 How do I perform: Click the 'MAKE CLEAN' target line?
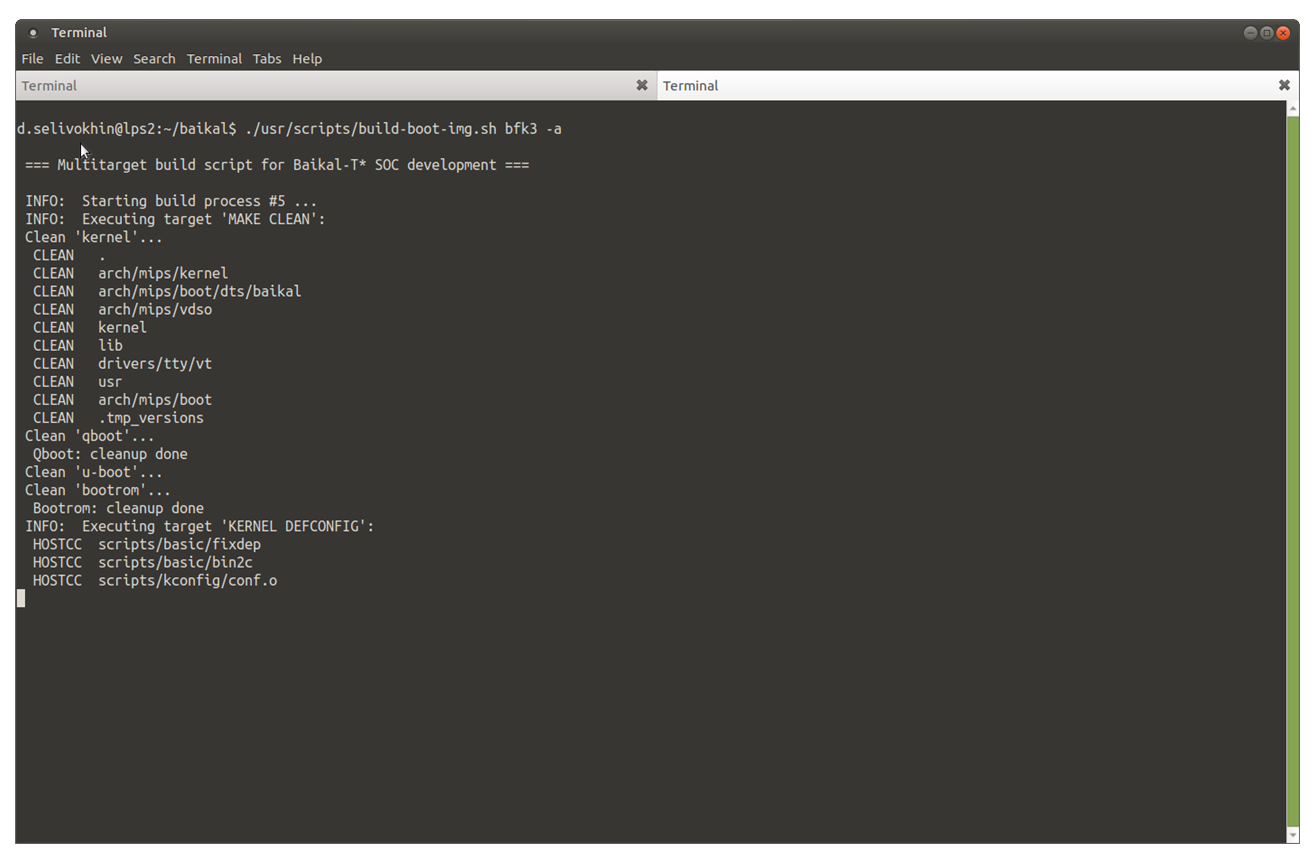click(175, 219)
